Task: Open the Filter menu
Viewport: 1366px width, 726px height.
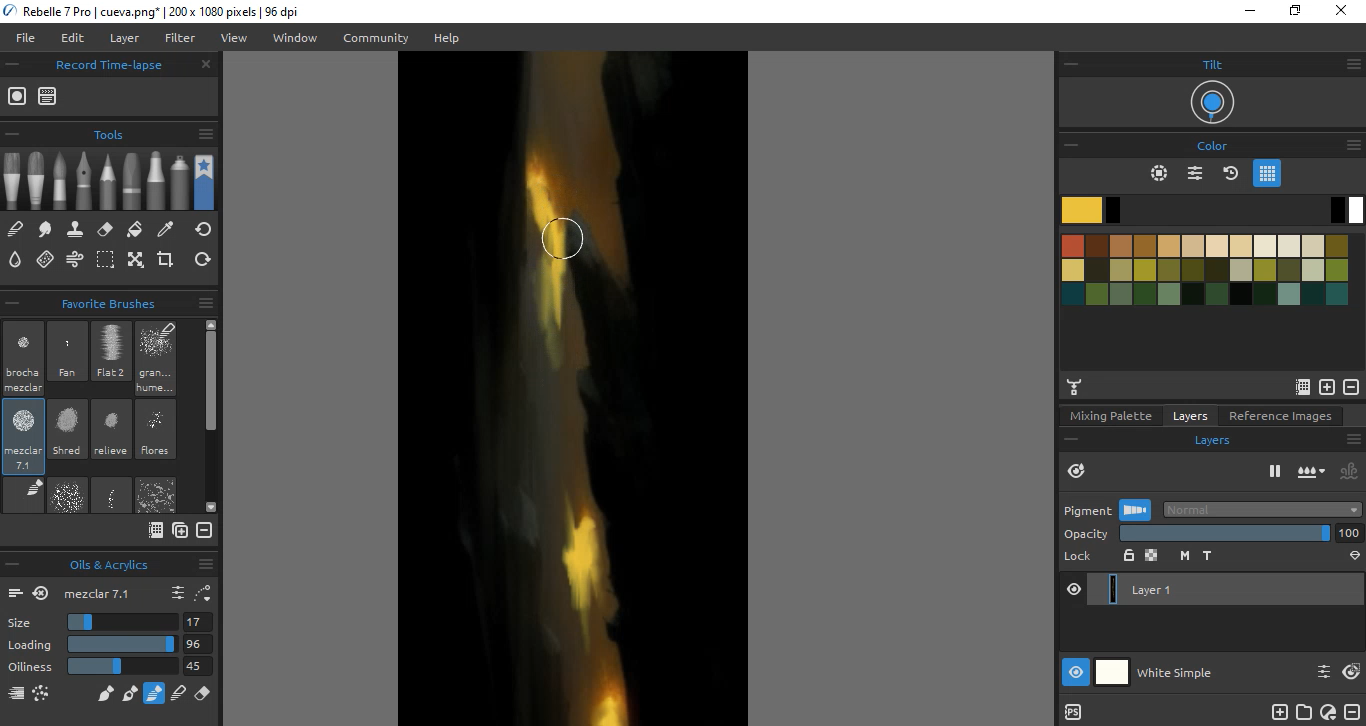Action: pyautogui.click(x=180, y=38)
